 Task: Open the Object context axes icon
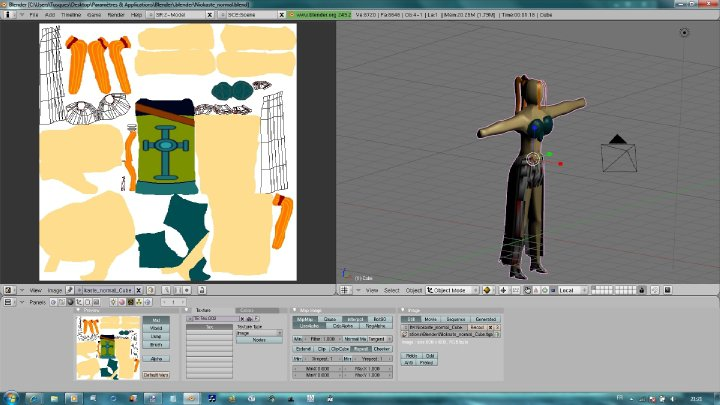[79, 302]
